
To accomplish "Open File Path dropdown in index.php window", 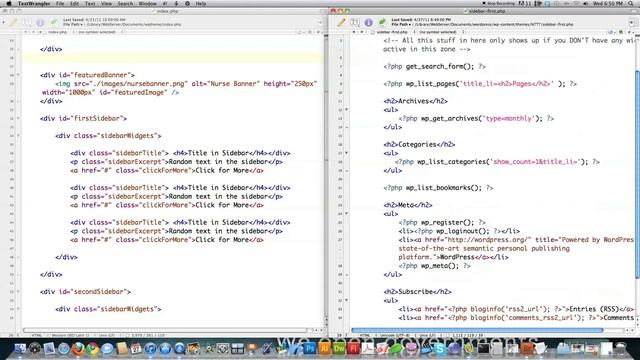I will click(73, 24).
